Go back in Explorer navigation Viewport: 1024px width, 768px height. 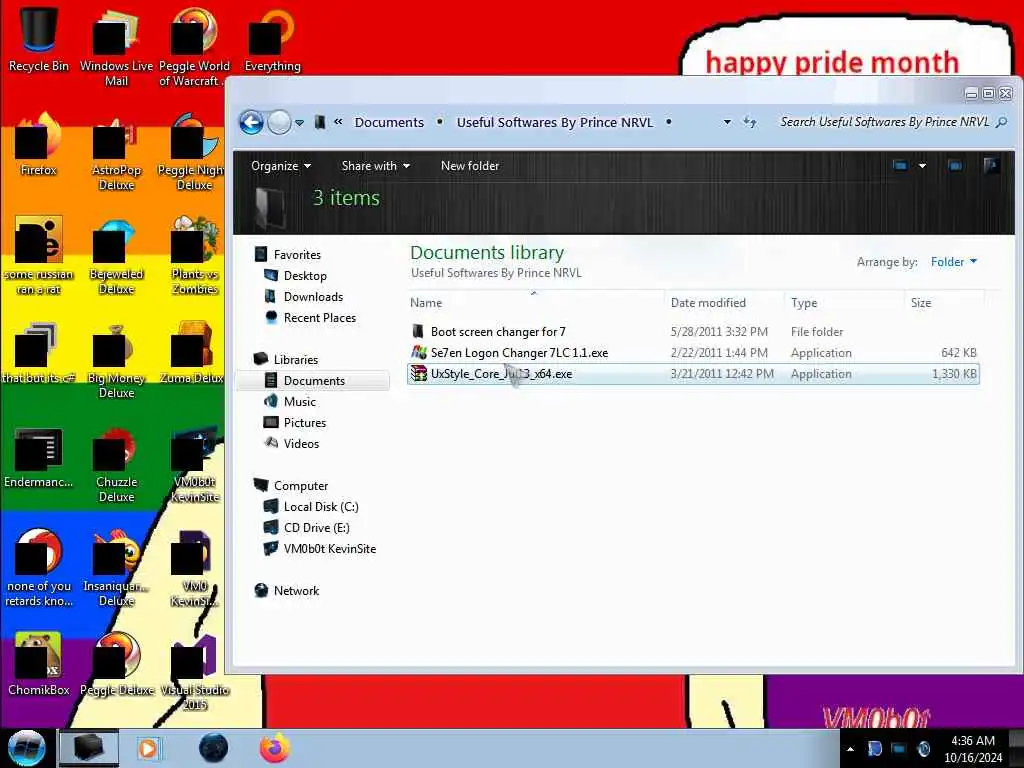point(251,122)
